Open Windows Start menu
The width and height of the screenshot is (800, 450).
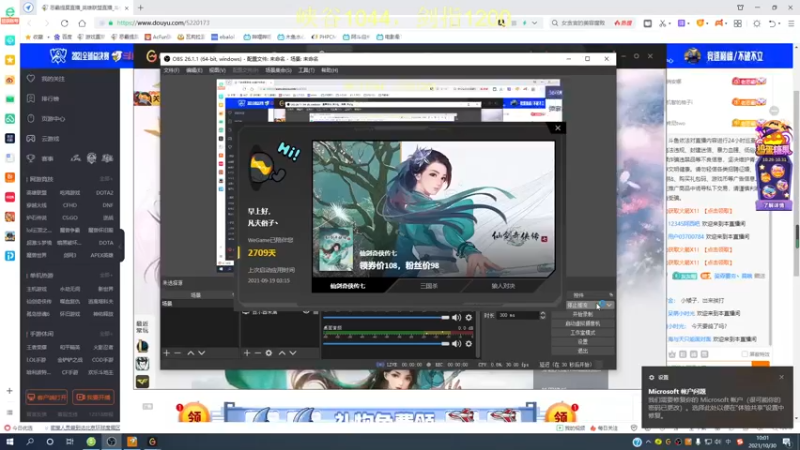click(10, 442)
